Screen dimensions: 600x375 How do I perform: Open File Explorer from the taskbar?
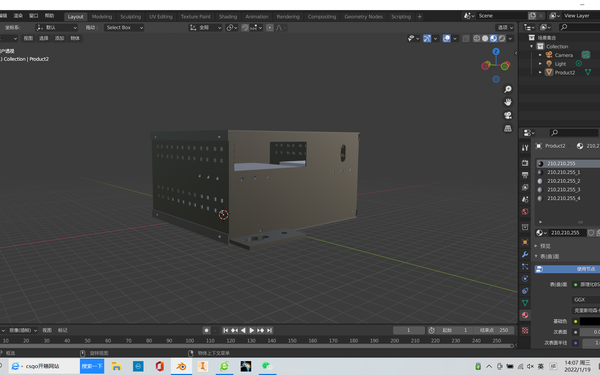coord(116,366)
